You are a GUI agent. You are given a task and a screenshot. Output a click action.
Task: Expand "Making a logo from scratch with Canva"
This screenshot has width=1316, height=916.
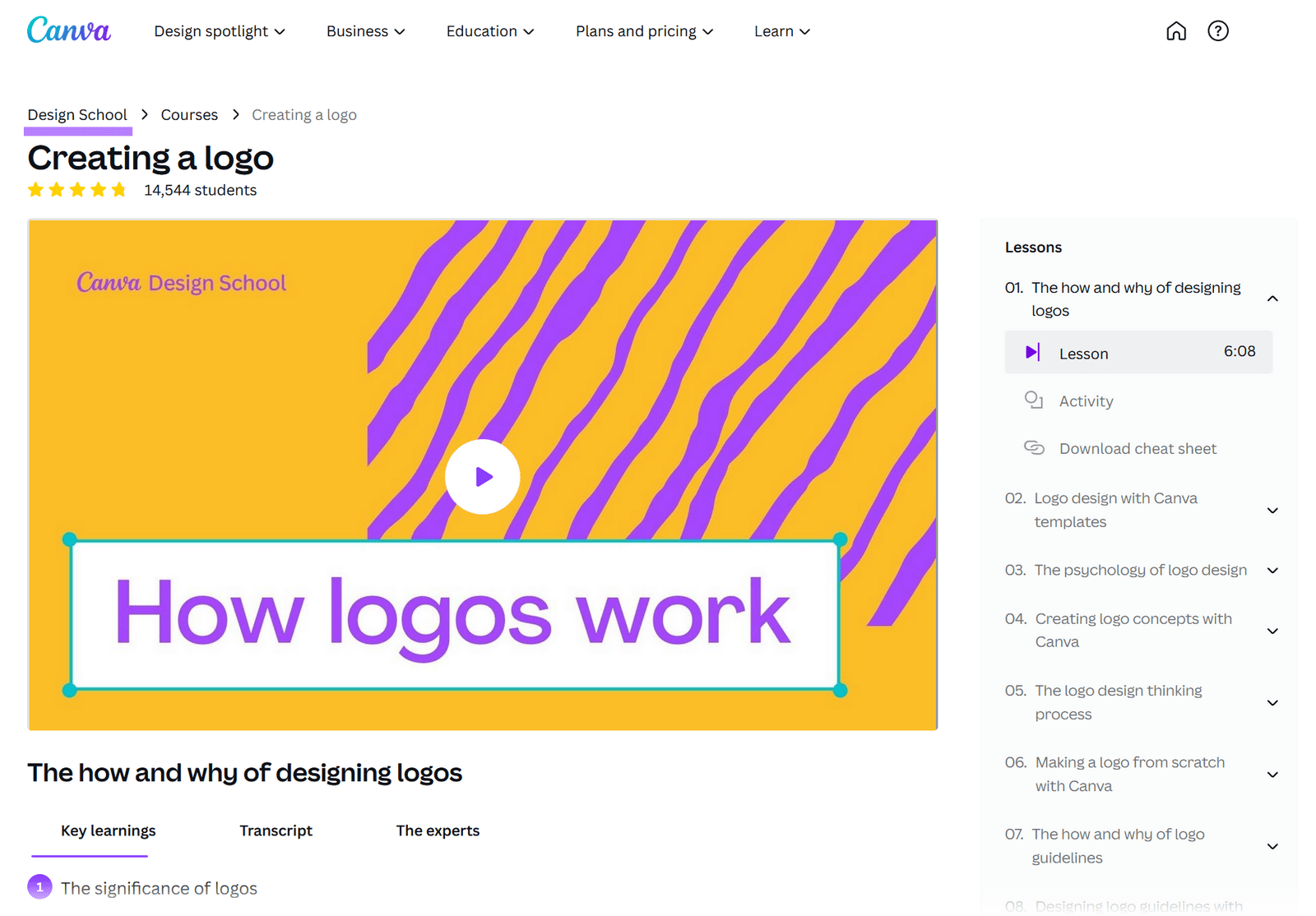pos(1273,774)
